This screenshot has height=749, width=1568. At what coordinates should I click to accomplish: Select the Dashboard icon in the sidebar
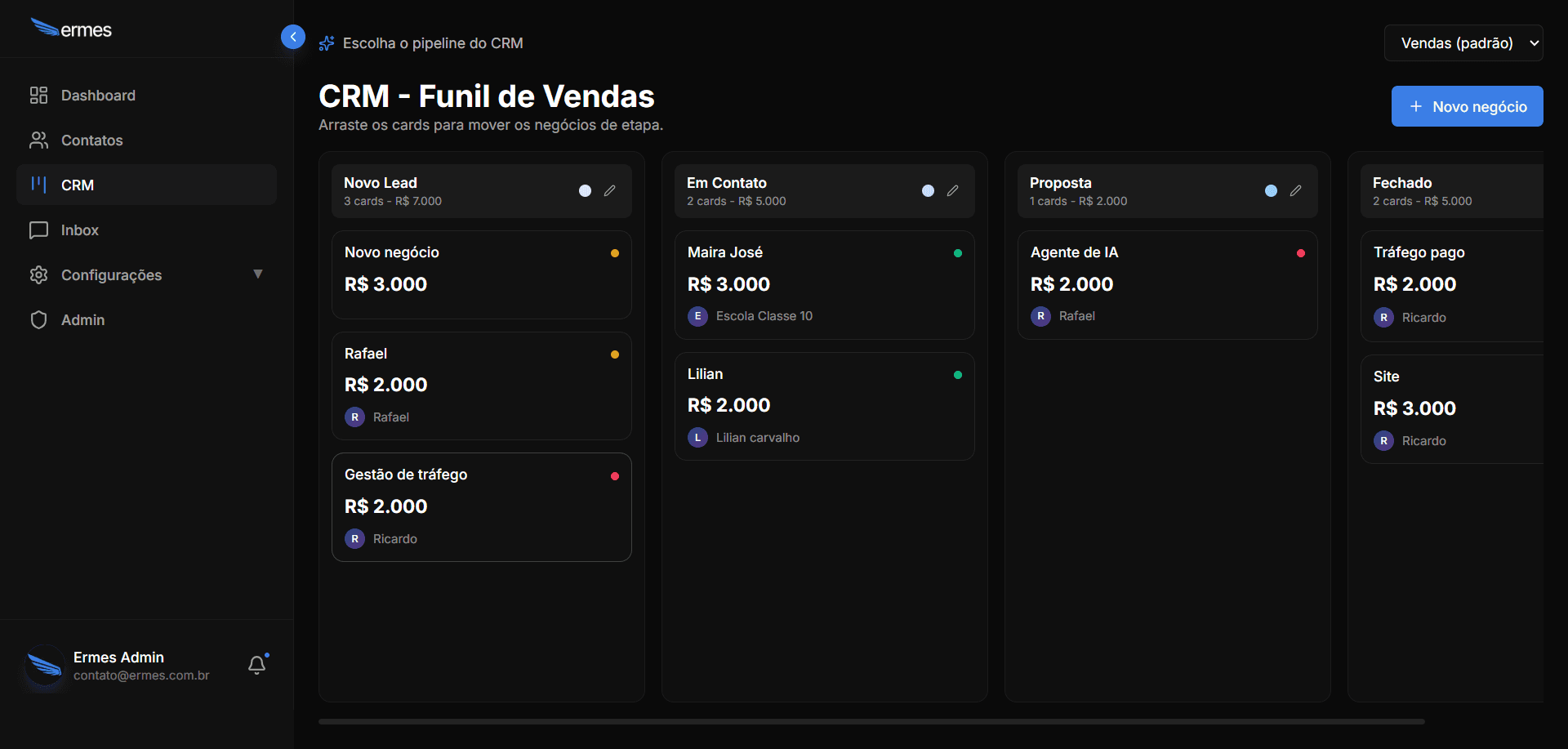pos(38,95)
